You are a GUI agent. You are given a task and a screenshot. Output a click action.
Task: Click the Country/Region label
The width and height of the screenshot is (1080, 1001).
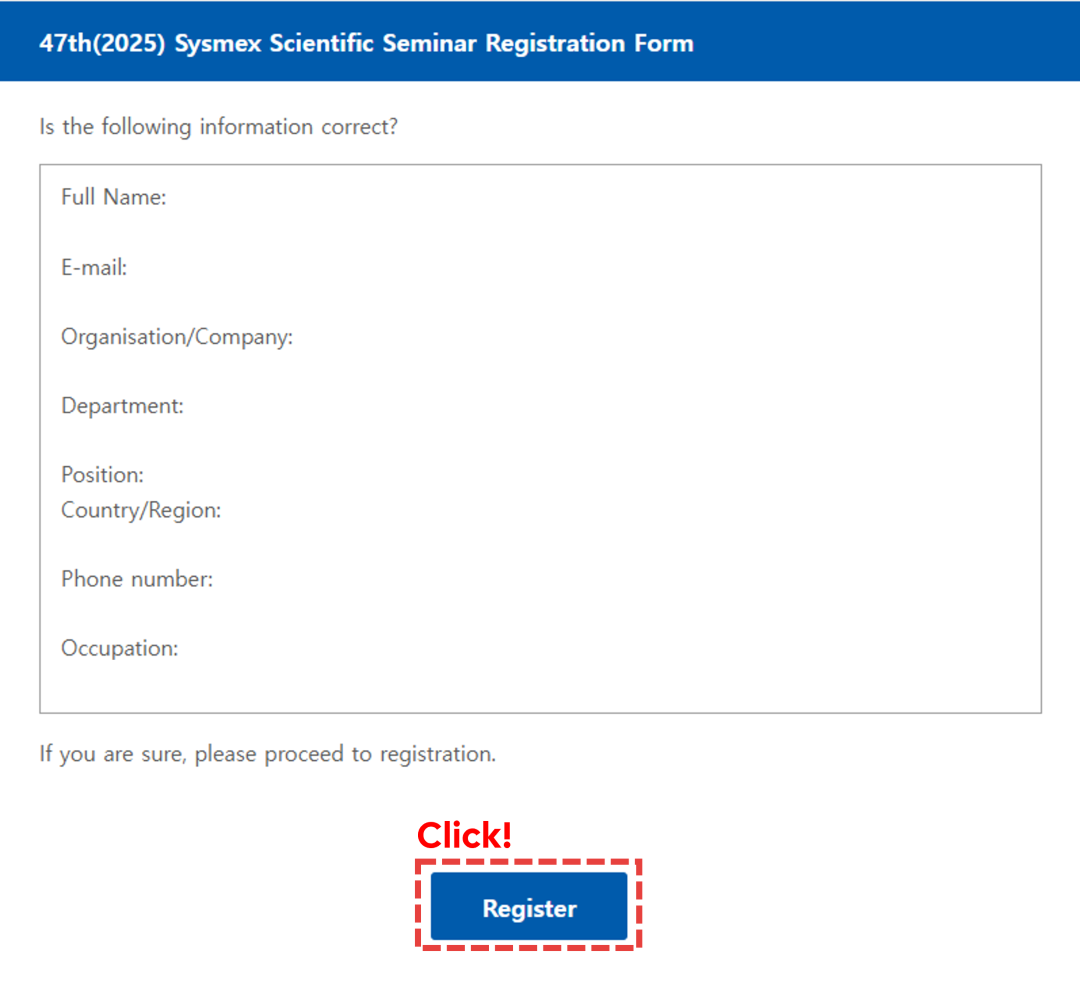[141, 510]
